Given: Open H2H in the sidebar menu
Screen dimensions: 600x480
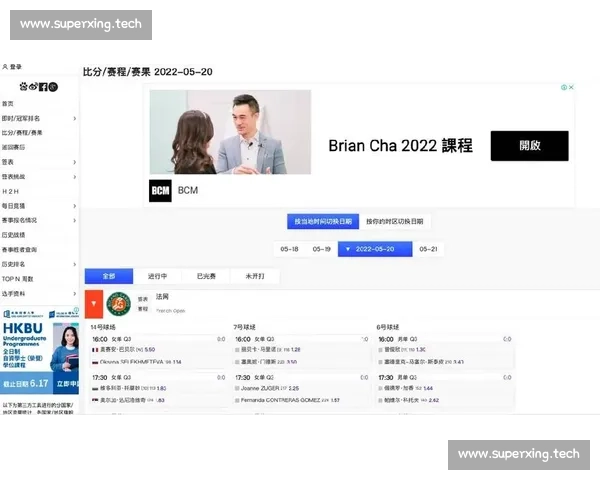Looking at the screenshot, I should [10, 191].
